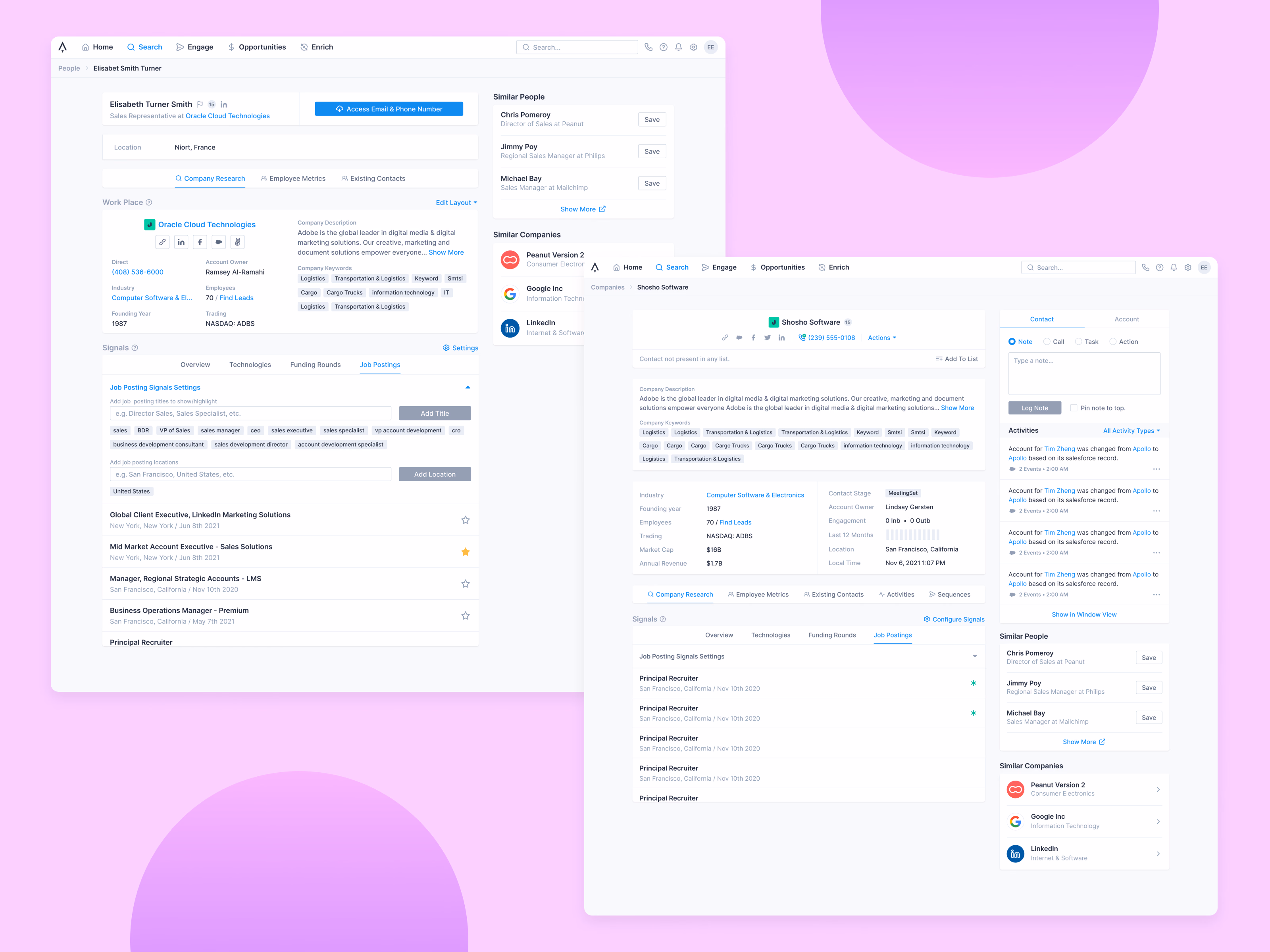This screenshot has height=952, width=1270.
Task: Open help icon in the back window header
Action: pyautogui.click(x=663, y=47)
